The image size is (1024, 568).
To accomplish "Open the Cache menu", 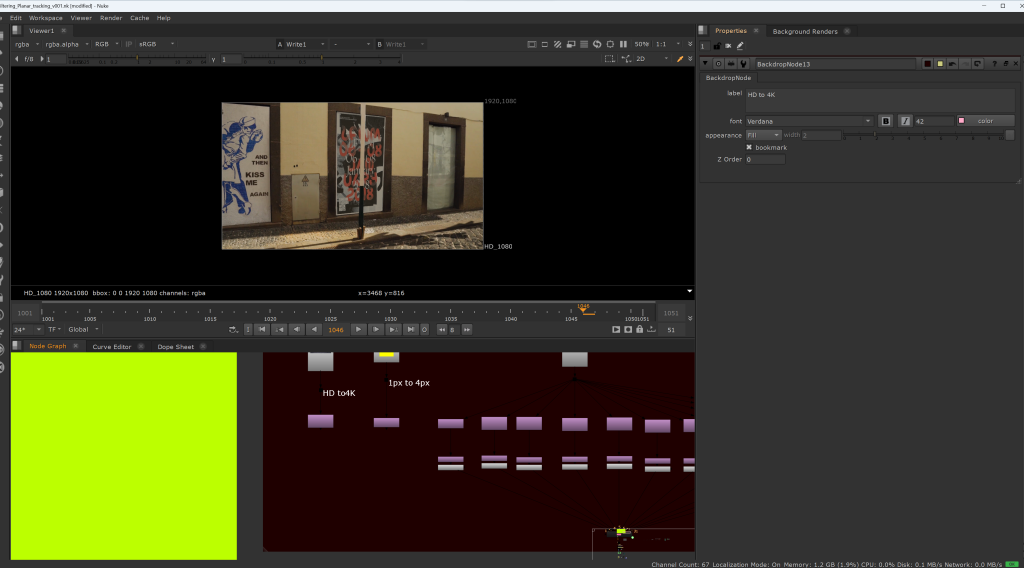I will tap(139, 18).
